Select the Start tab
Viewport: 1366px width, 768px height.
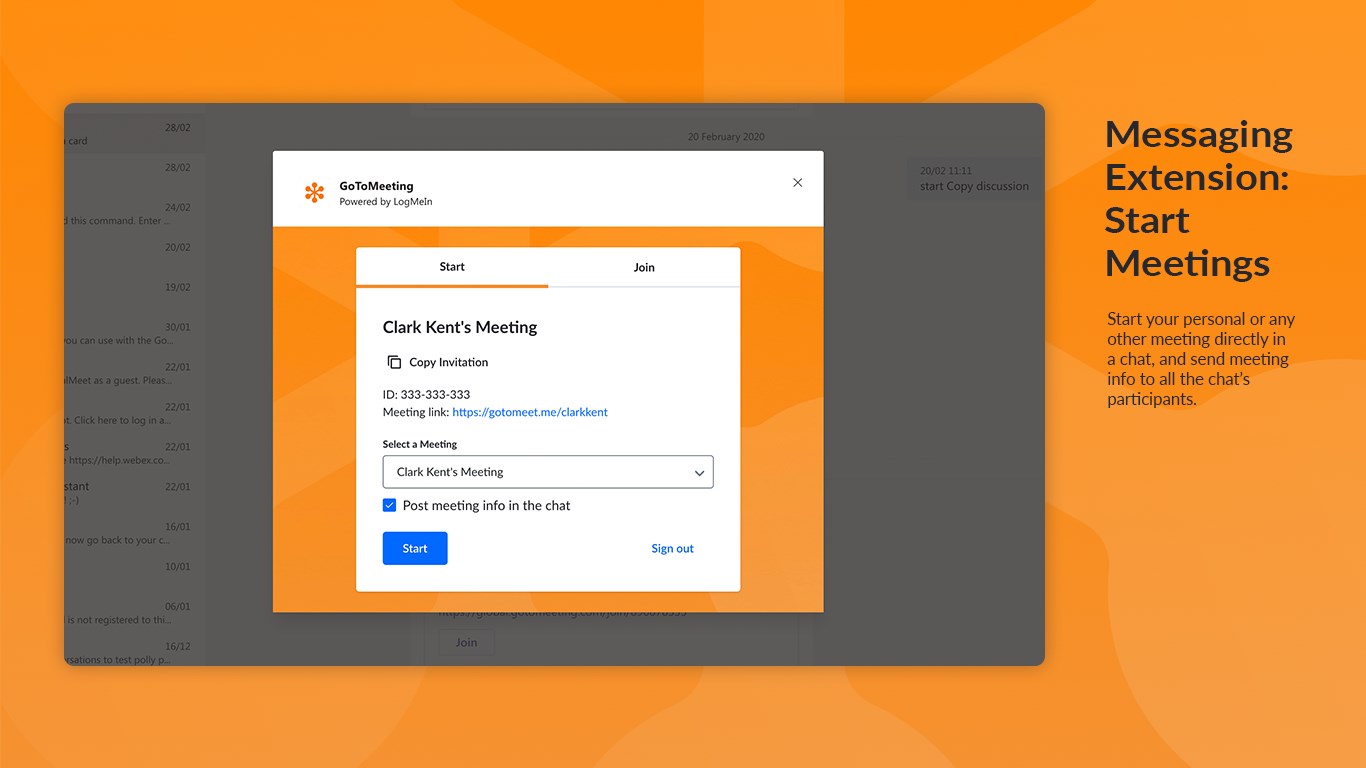[x=452, y=267]
